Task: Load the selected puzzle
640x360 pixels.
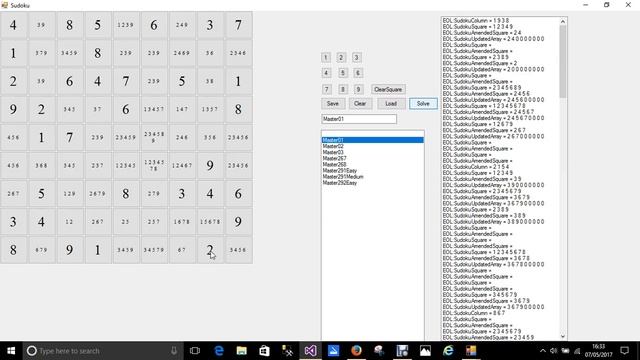Action: point(391,104)
